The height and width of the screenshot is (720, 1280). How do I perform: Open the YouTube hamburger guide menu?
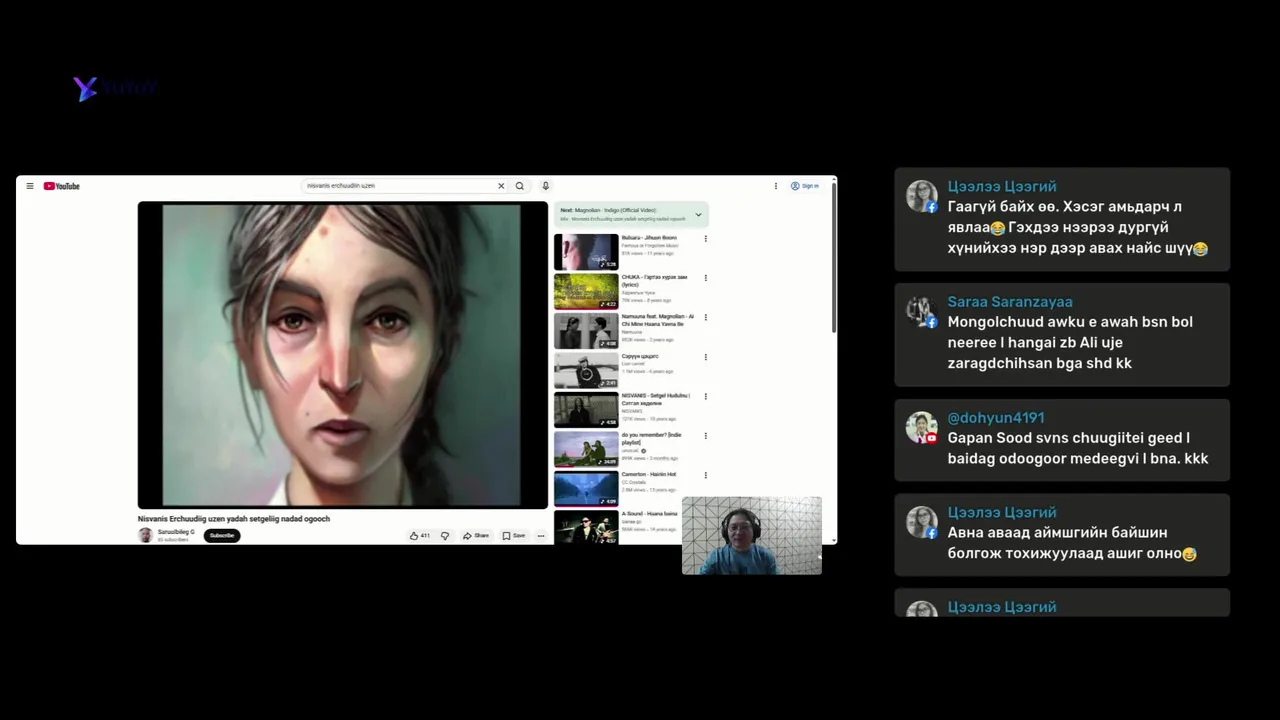30,186
